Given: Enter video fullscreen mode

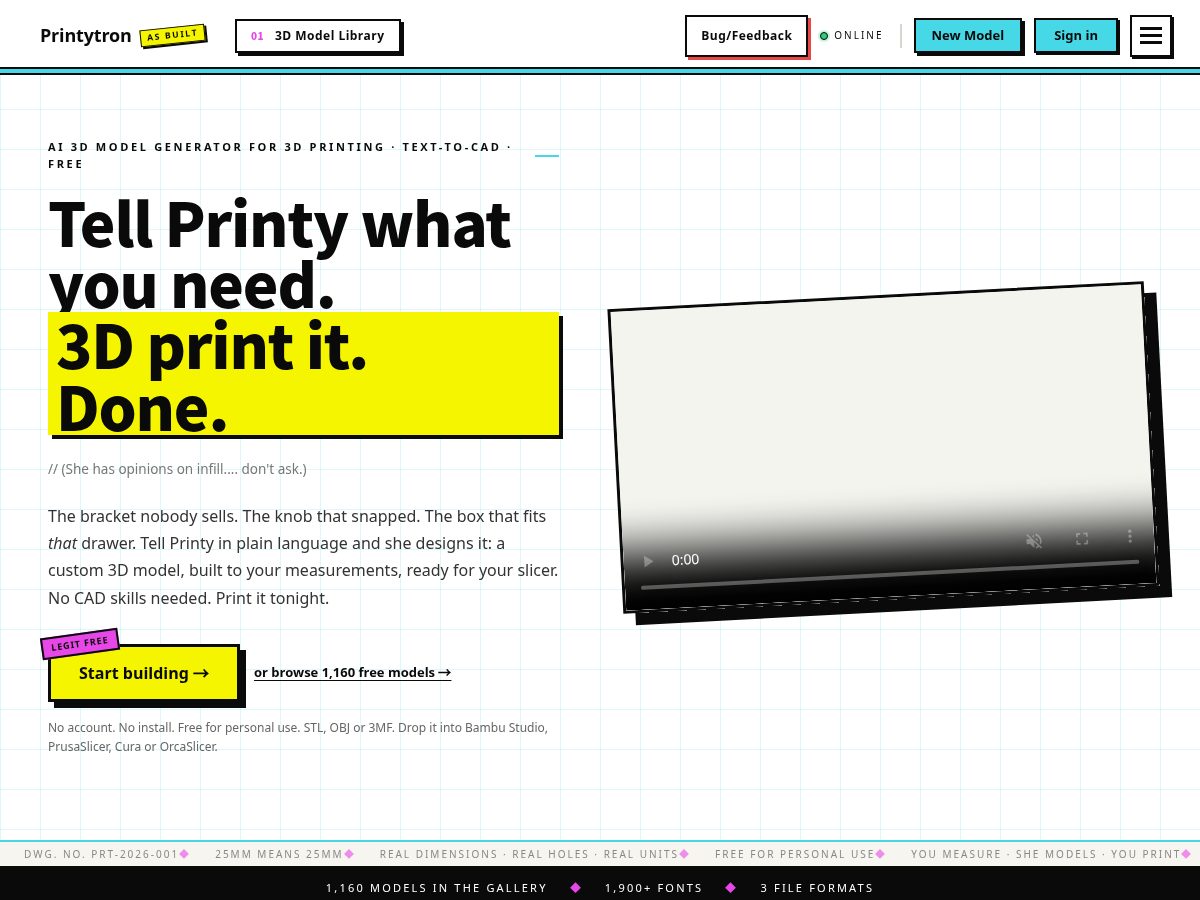Looking at the screenshot, I should pyautogui.click(x=1082, y=538).
